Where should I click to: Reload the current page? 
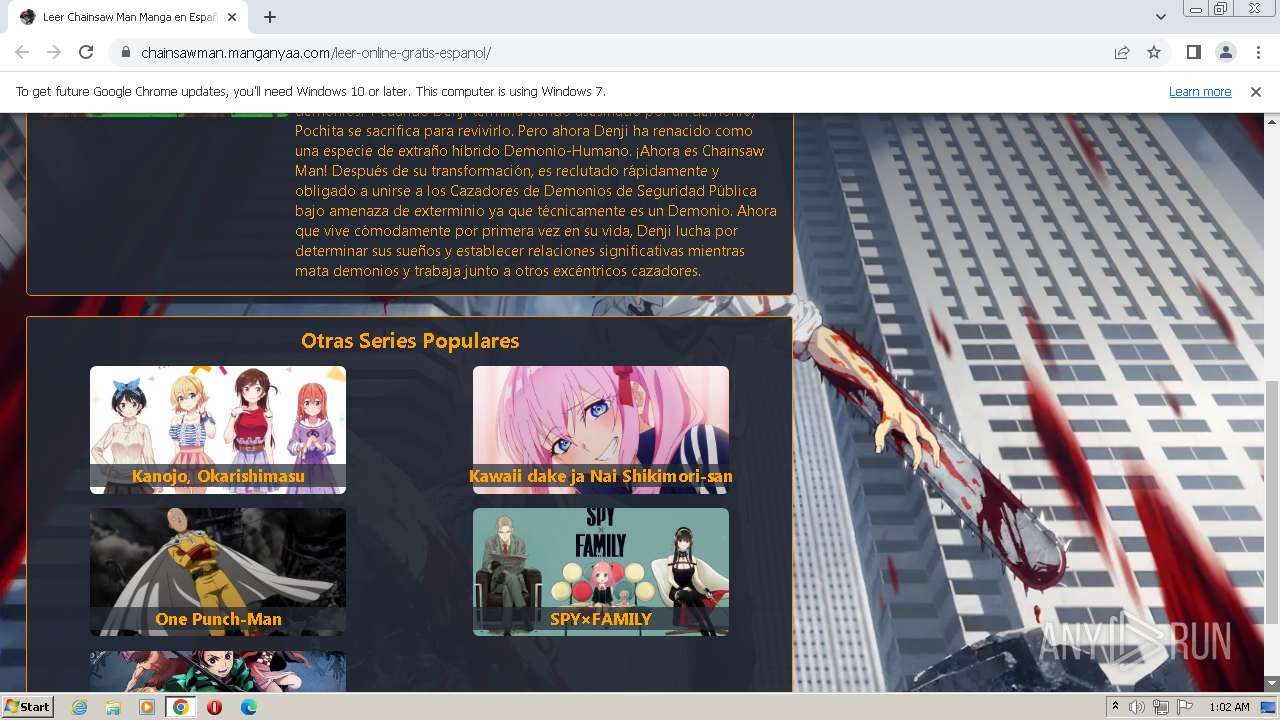point(86,52)
